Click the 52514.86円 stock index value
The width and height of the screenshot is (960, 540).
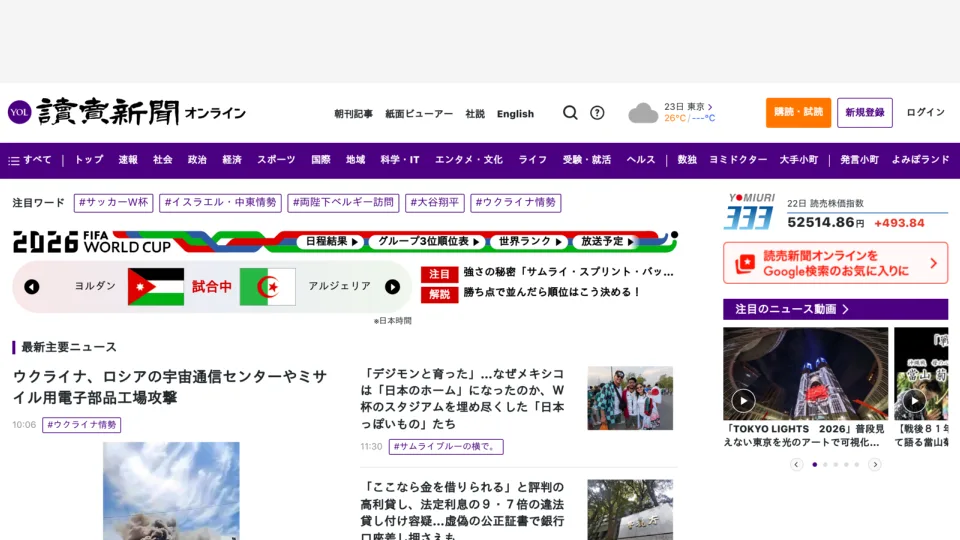tap(825, 223)
